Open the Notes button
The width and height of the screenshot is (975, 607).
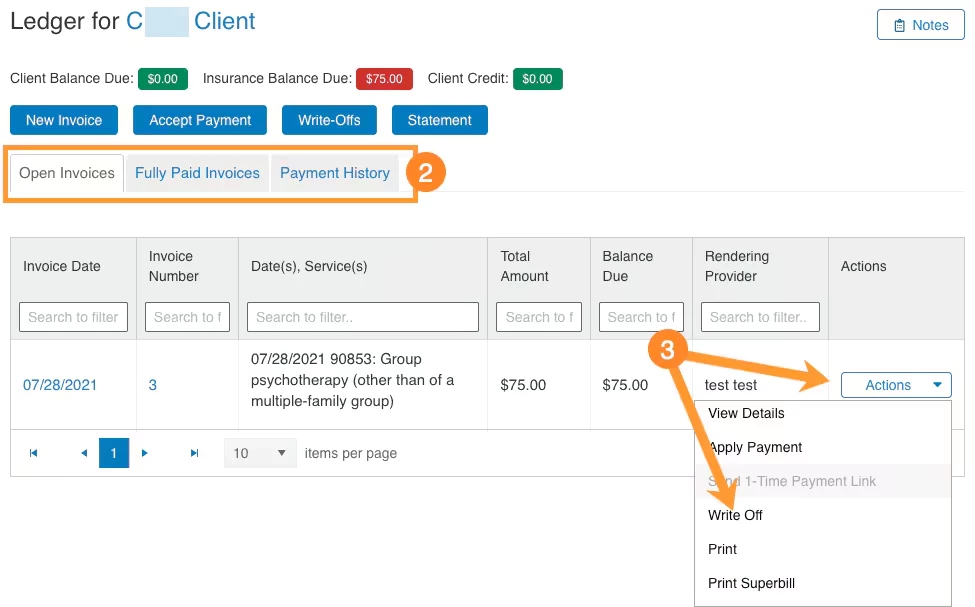[x=920, y=25]
